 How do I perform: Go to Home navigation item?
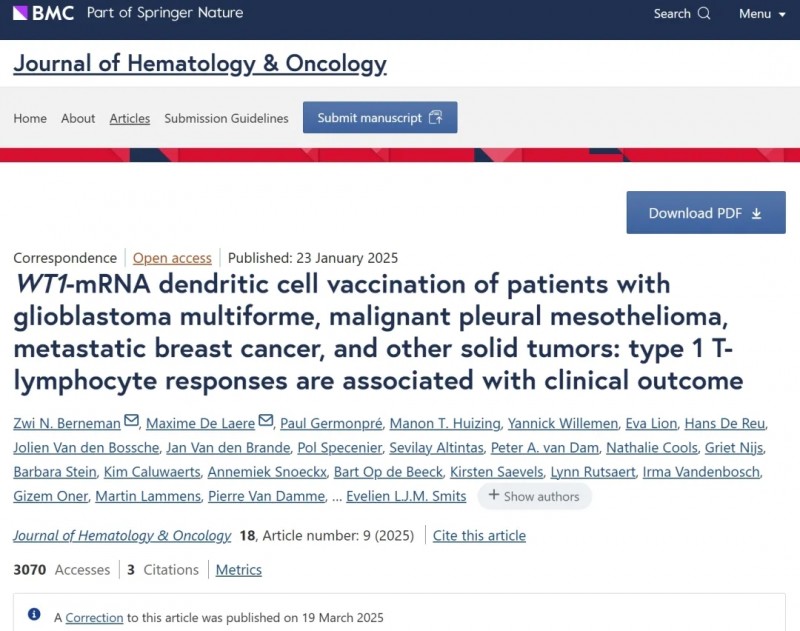click(x=30, y=118)
